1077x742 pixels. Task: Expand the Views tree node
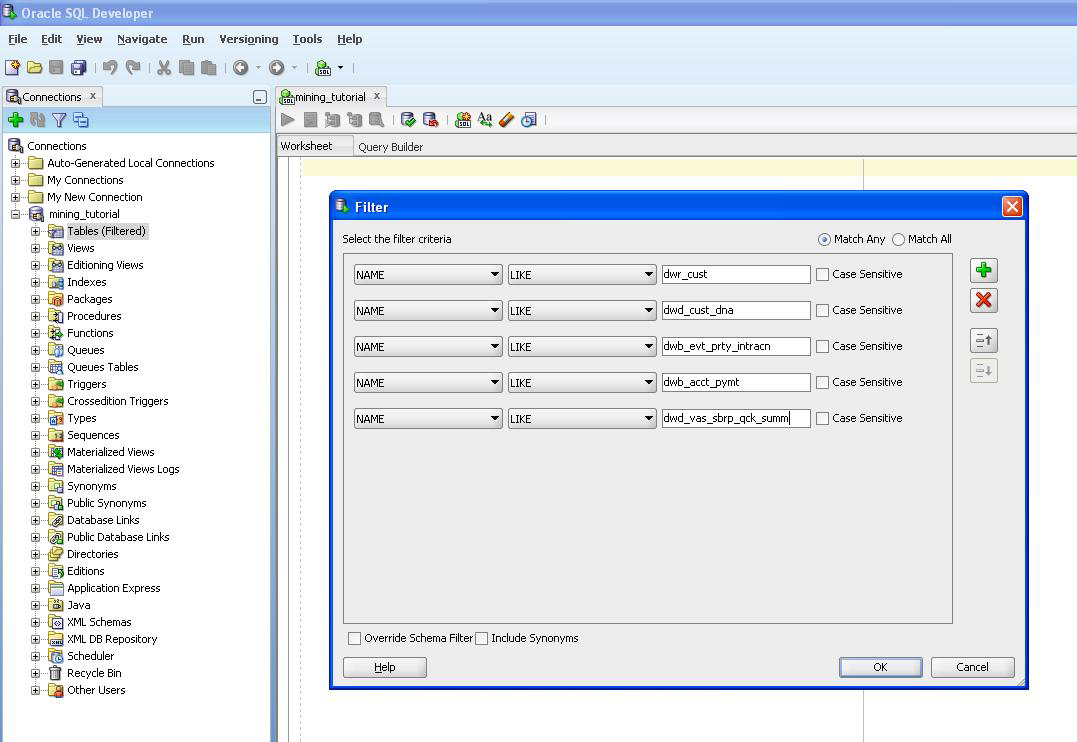[x=35, y=248]
